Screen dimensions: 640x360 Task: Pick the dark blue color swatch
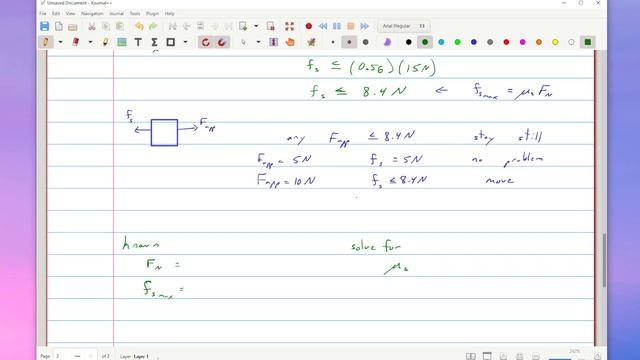tap(474, 42)
